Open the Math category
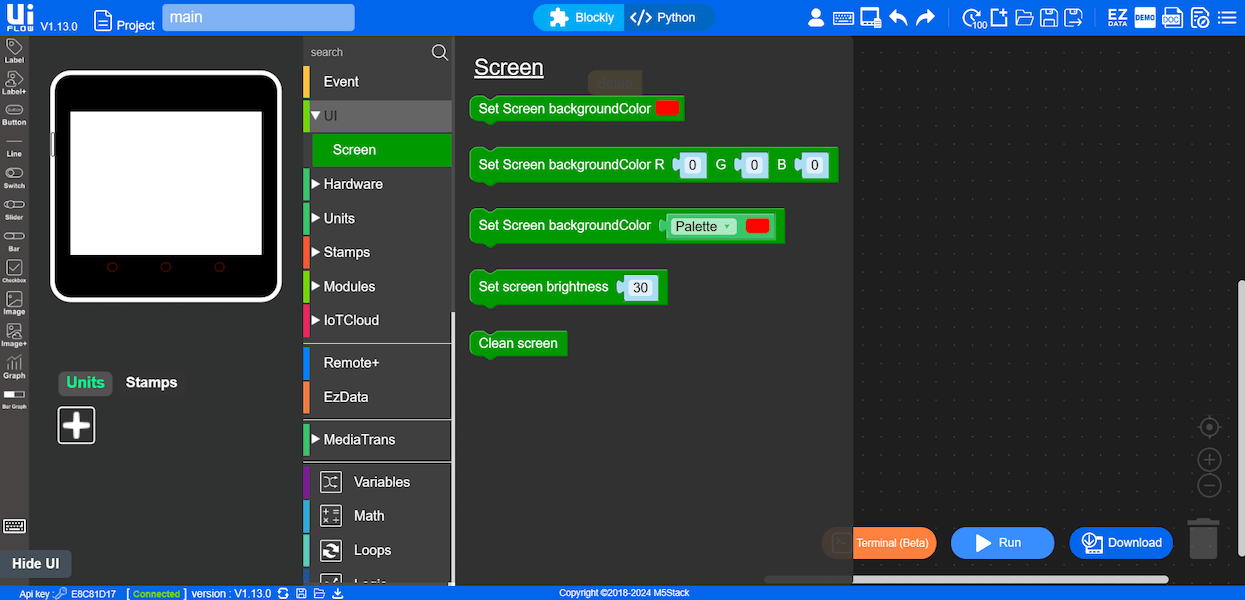This screenshot has width=1245, height=600. pos(377,516)
